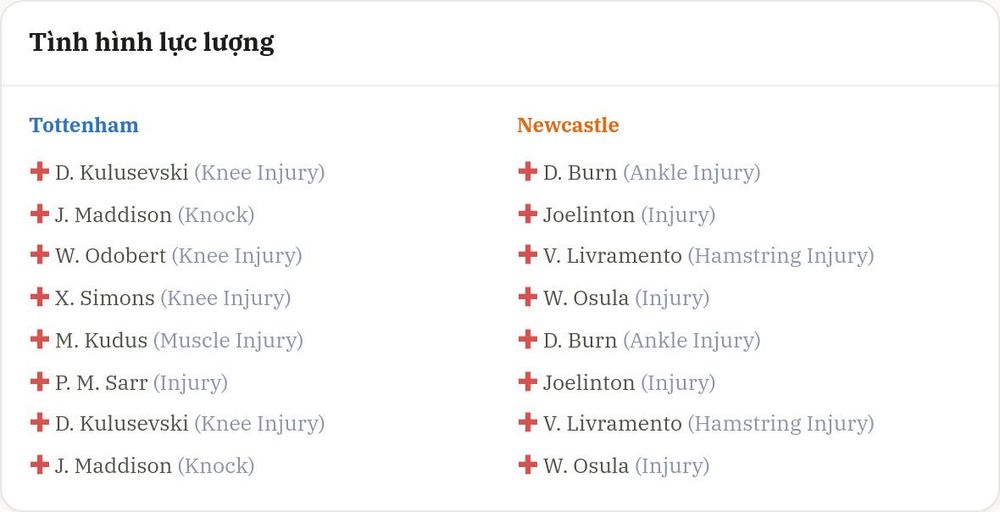Open the topmost V. Livramento name
This screenshot has width=1000, height=512.
[x=612, y=256]
